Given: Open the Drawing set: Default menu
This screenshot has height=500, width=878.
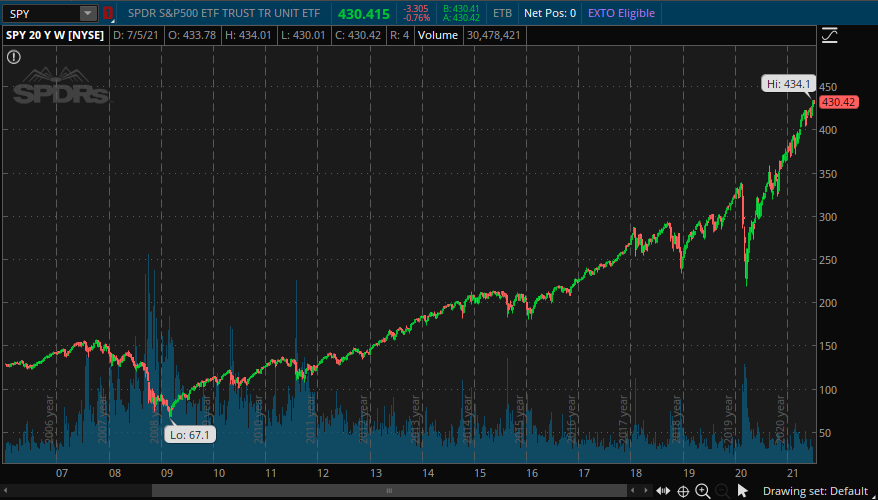Looking at the screenshot, I should click(815, 492).
